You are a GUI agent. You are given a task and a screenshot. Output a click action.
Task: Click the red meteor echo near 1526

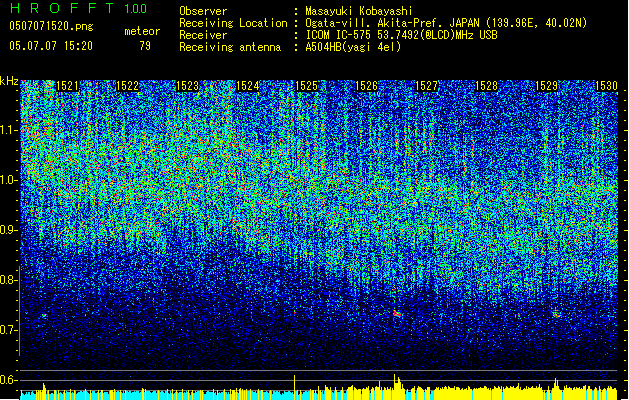click(x=397, y=314)
